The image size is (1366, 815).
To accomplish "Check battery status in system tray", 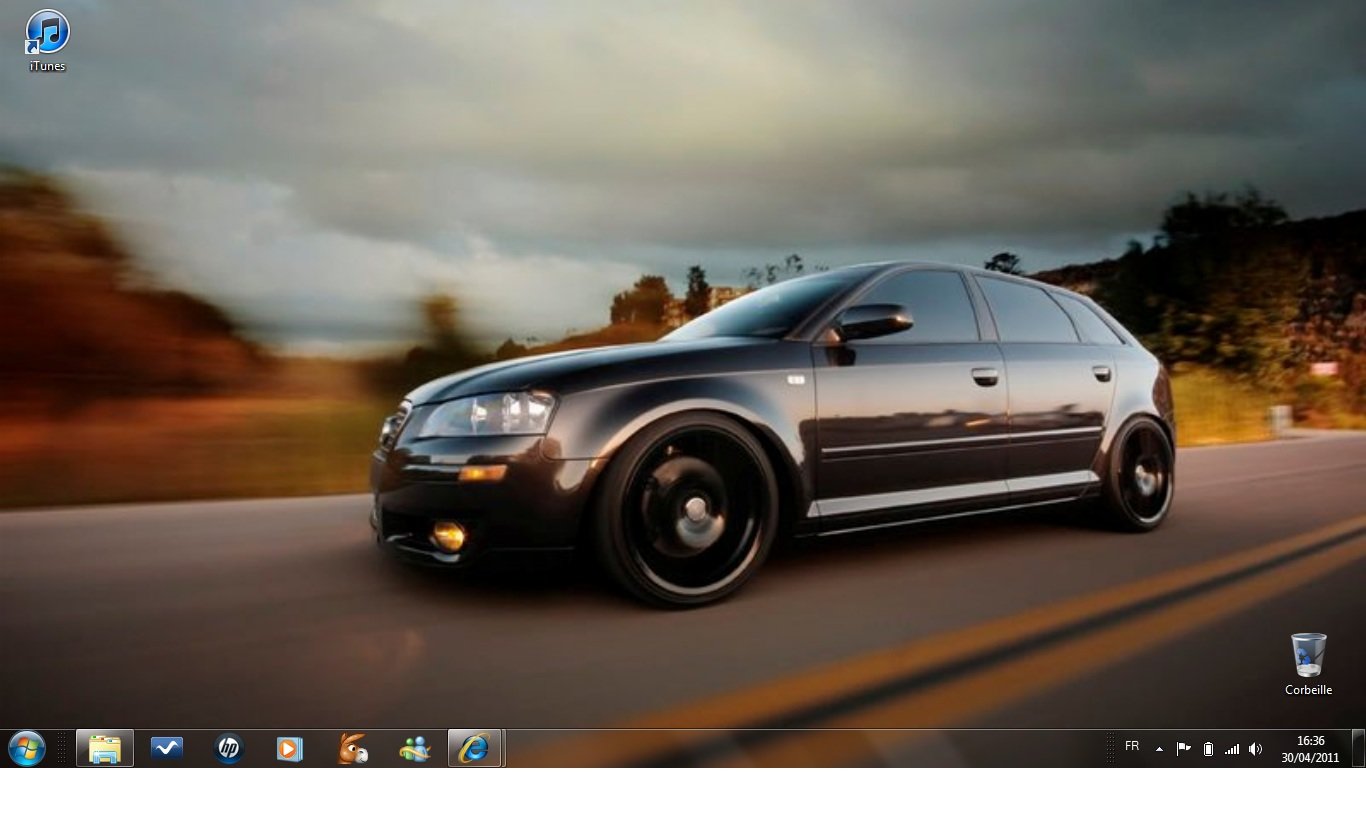I will pos(1208,749).
